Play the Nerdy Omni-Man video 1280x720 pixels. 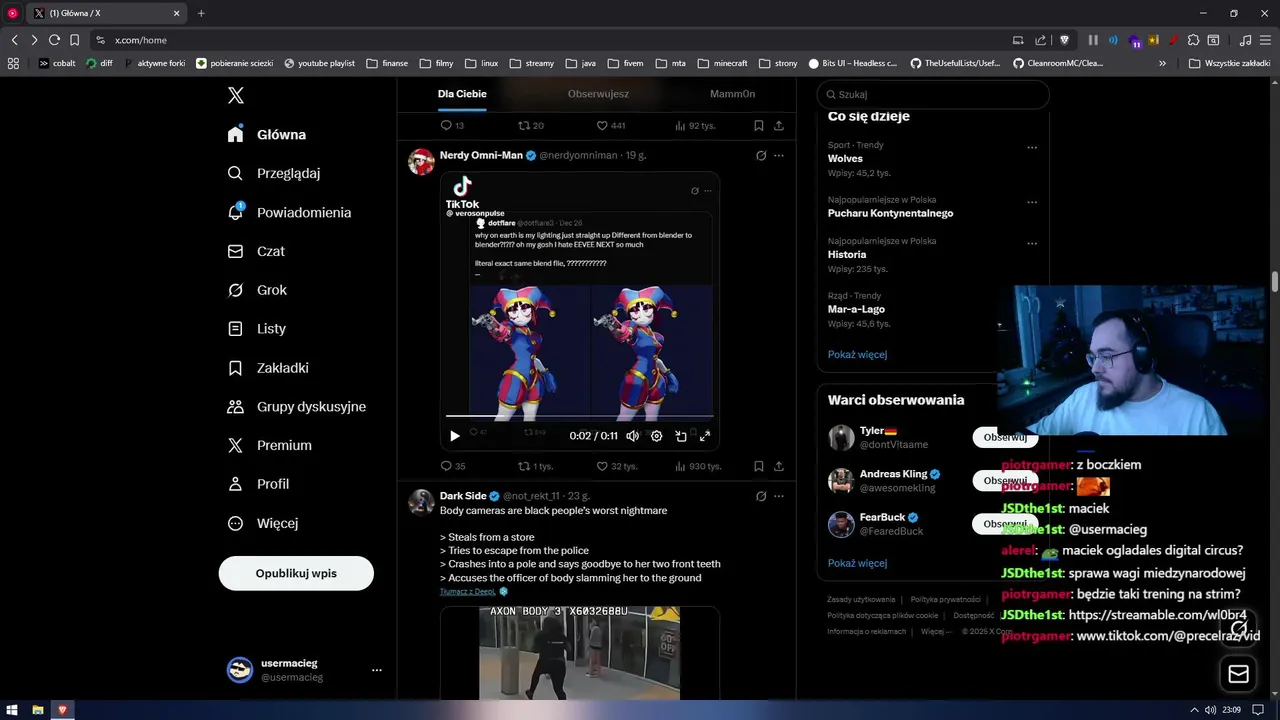coord(455,436)
